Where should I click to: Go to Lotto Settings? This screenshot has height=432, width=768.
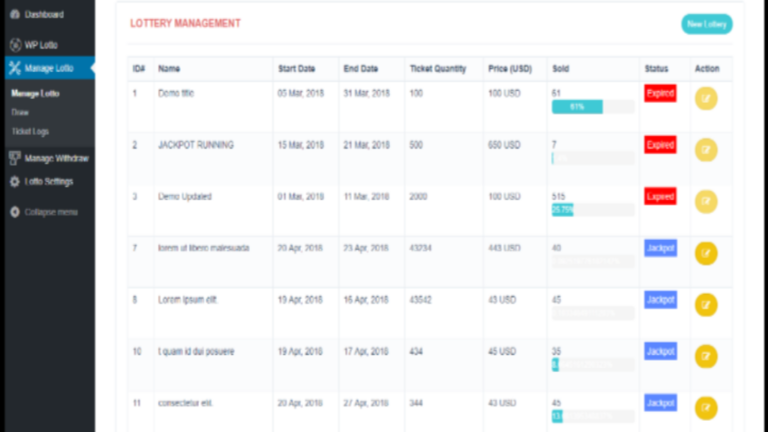coord(48,182)
